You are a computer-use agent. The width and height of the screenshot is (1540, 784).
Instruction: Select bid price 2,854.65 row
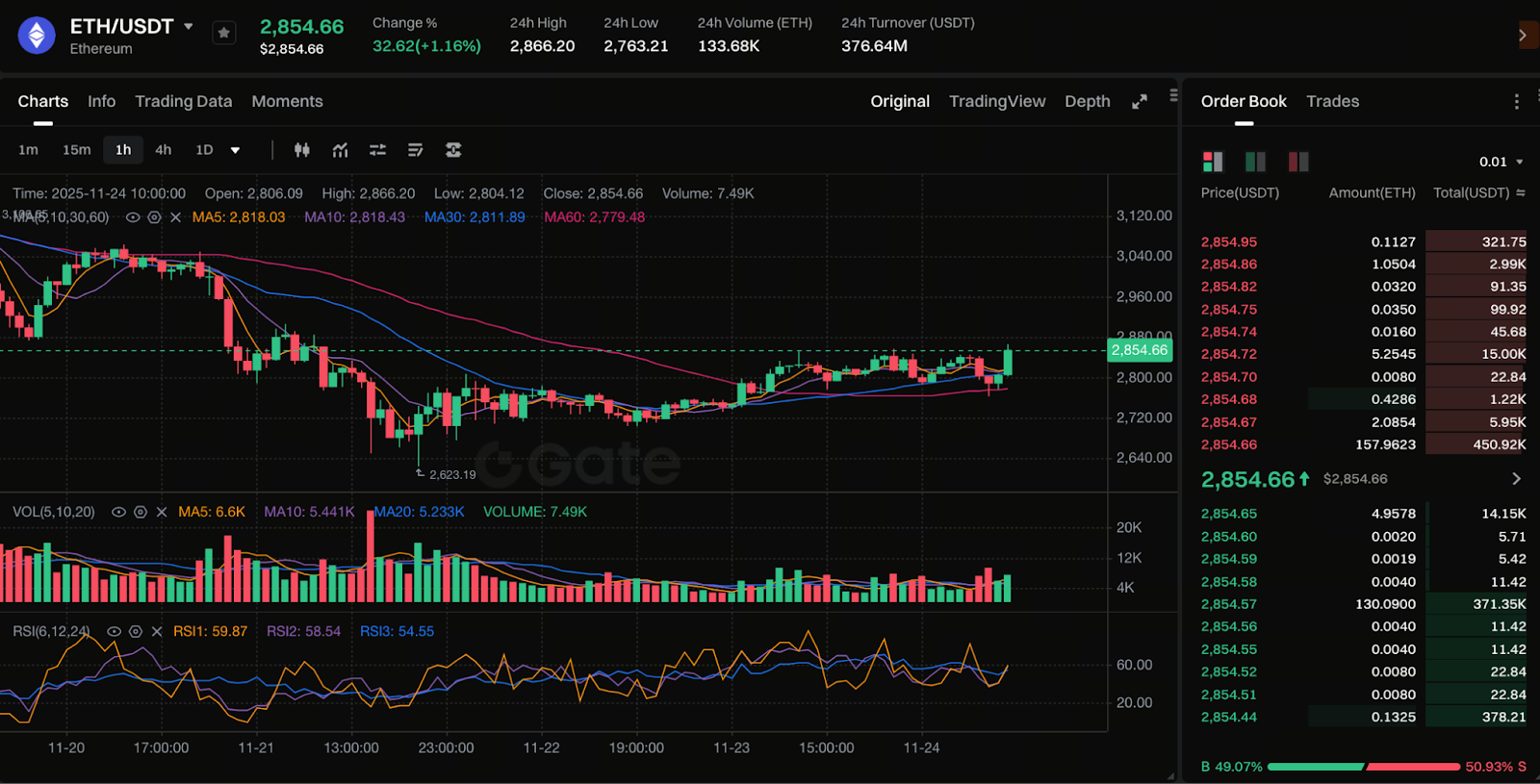click(1363, 514)
